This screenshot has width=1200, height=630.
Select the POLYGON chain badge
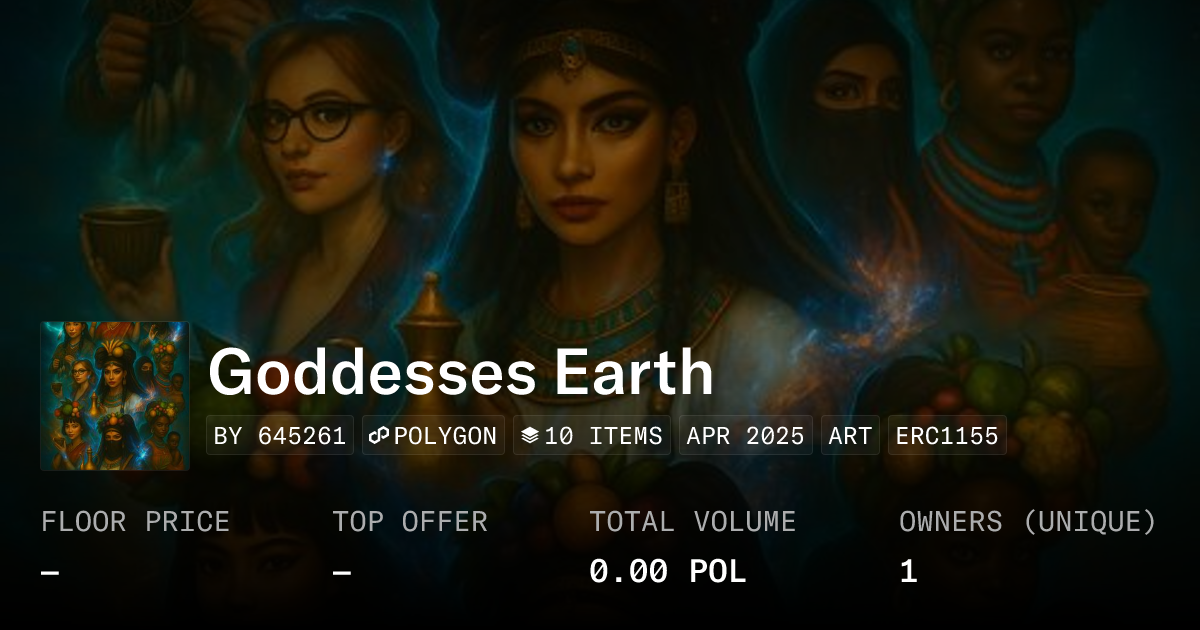pos(434,436)
